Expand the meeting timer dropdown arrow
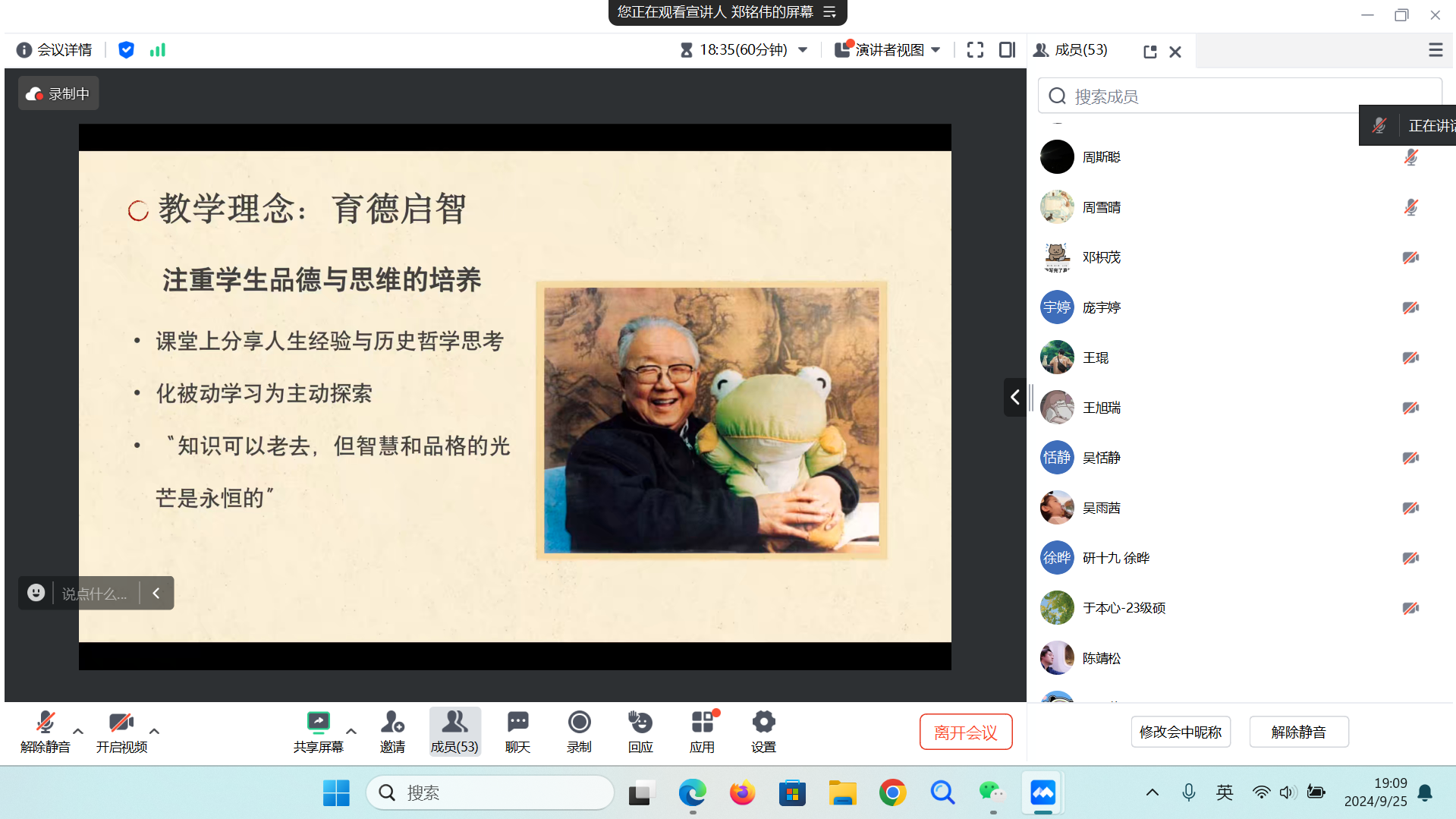 pos(803,50)
